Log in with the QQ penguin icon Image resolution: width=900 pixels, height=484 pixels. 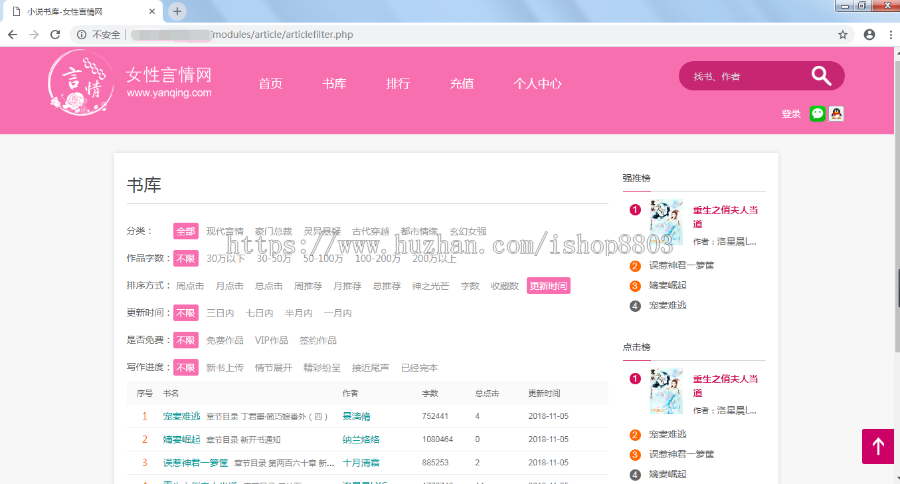pyautogui.click(x=836, y=114)
